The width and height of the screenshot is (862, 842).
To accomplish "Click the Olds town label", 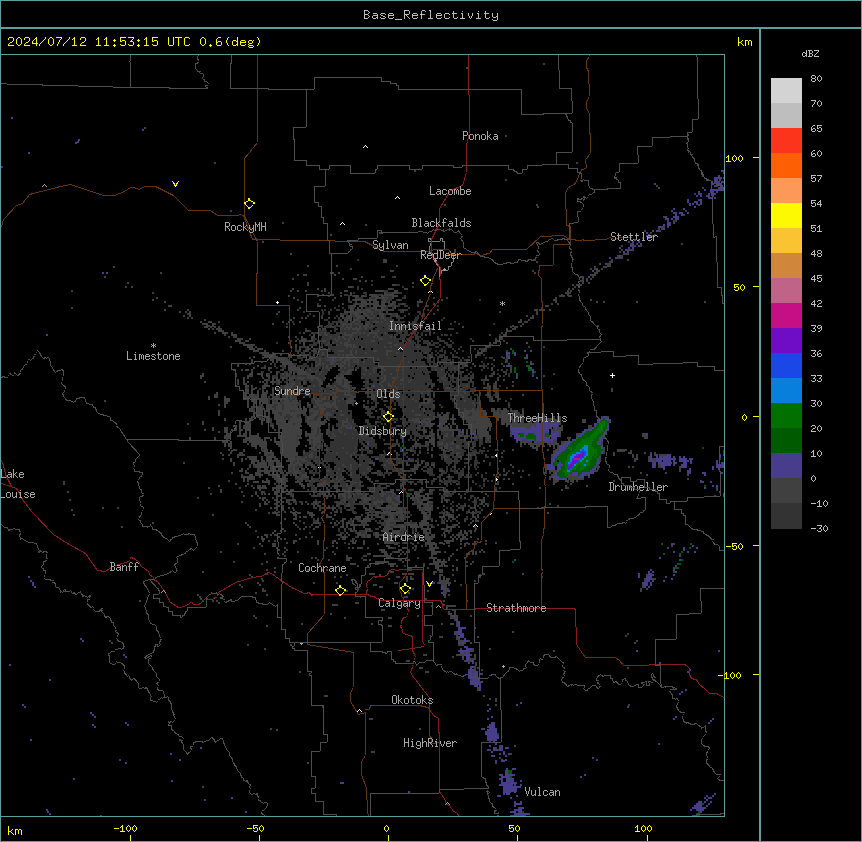I will [x=388, y=394].
